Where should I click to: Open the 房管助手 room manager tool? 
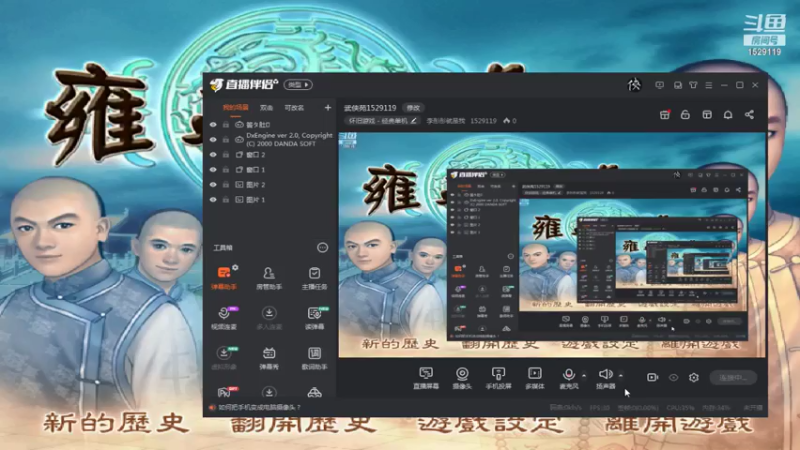point(269,278)
